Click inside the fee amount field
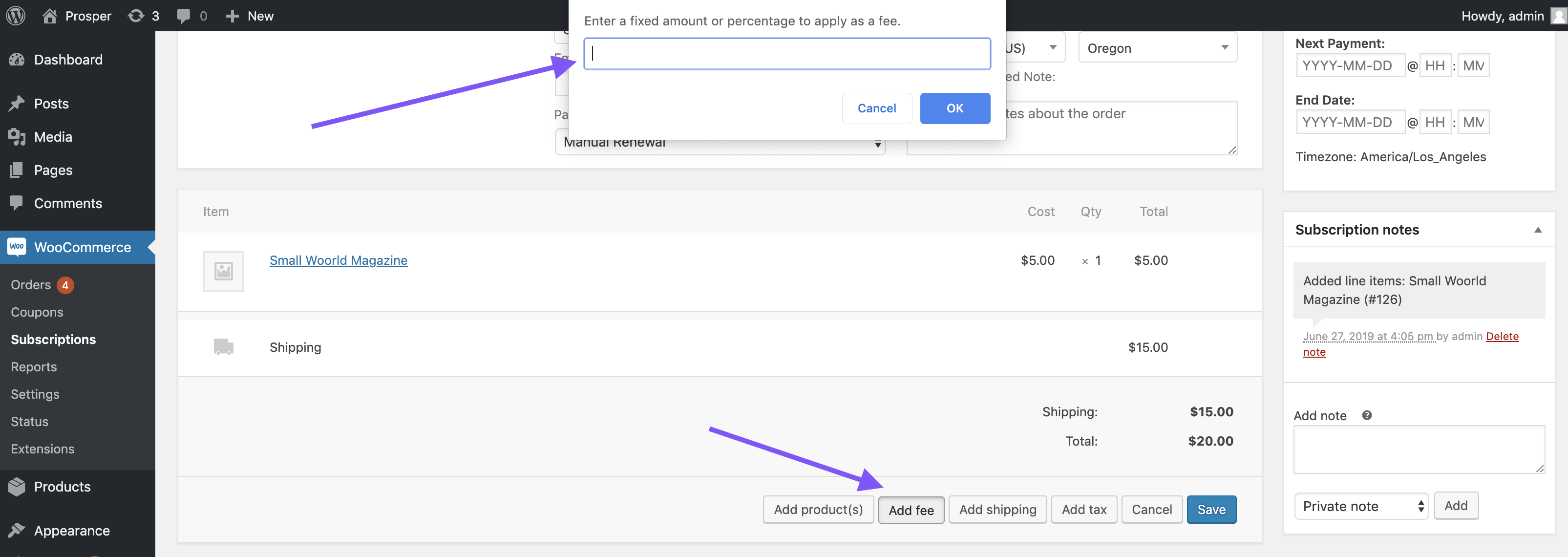 (786, 54)
